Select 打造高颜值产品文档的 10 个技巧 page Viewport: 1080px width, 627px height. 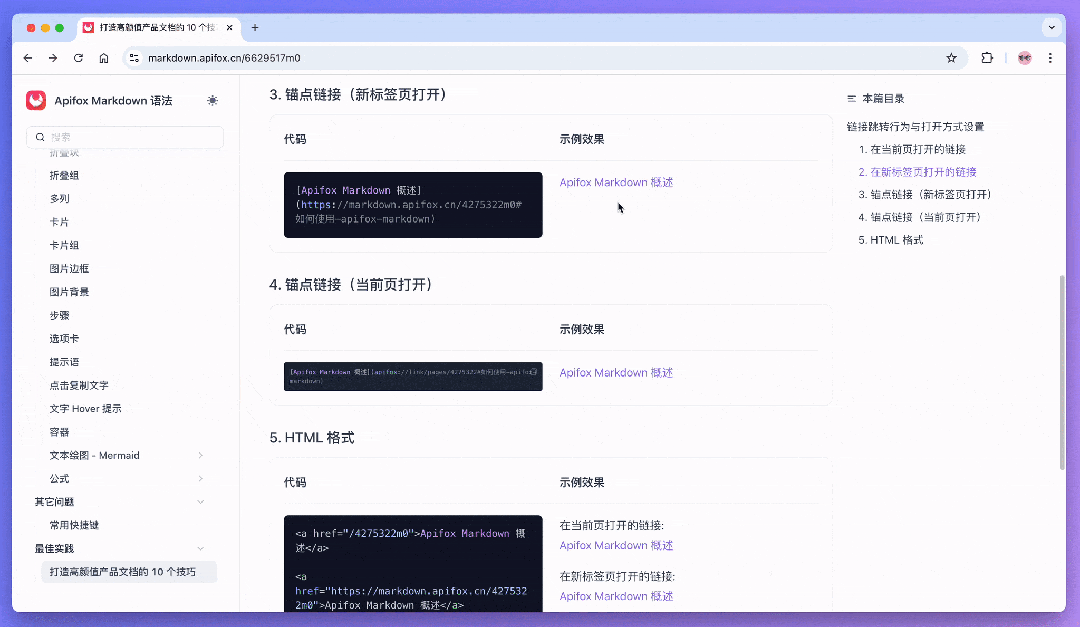129,572
